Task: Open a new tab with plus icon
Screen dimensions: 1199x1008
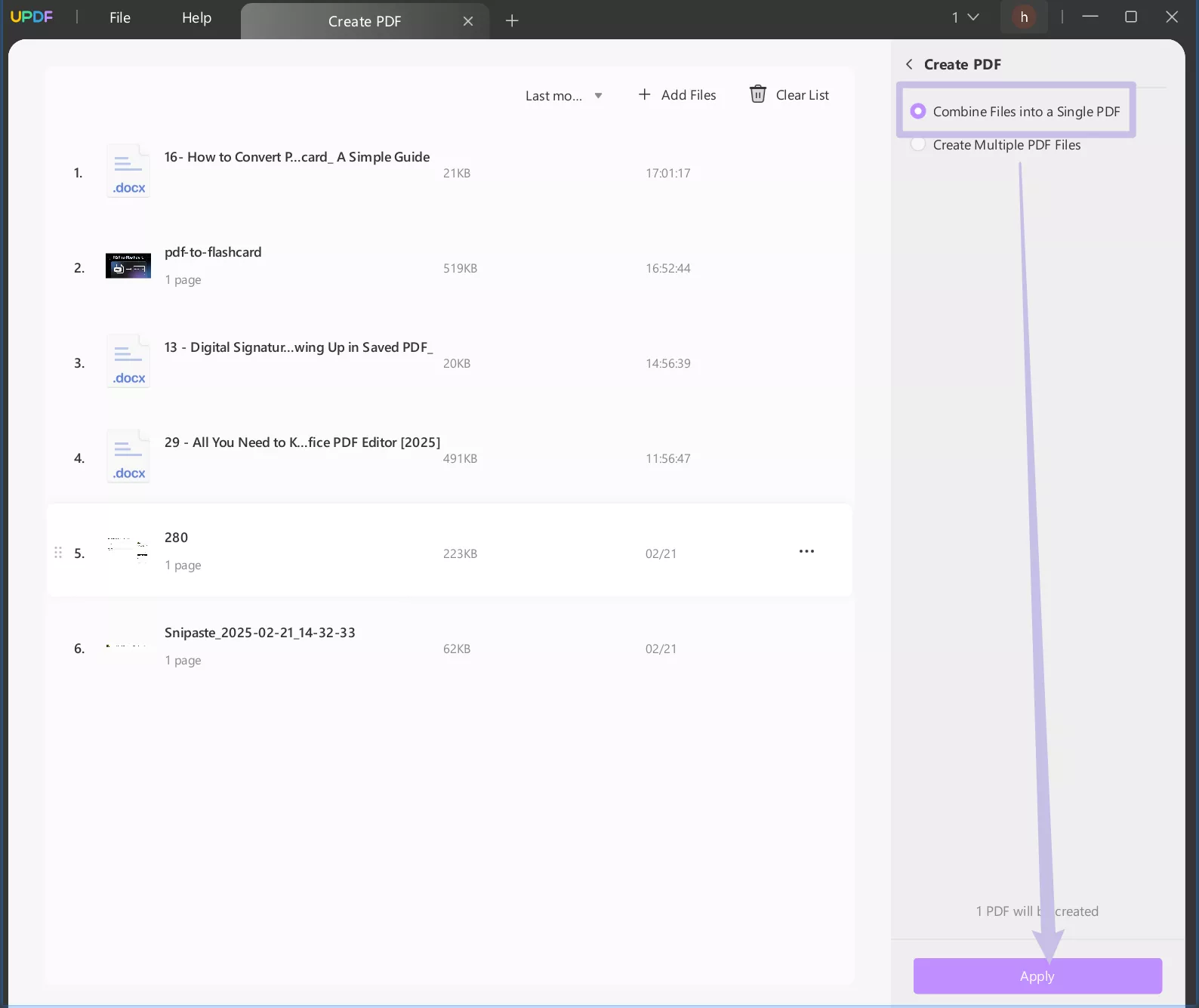Action: pos(512,20)
